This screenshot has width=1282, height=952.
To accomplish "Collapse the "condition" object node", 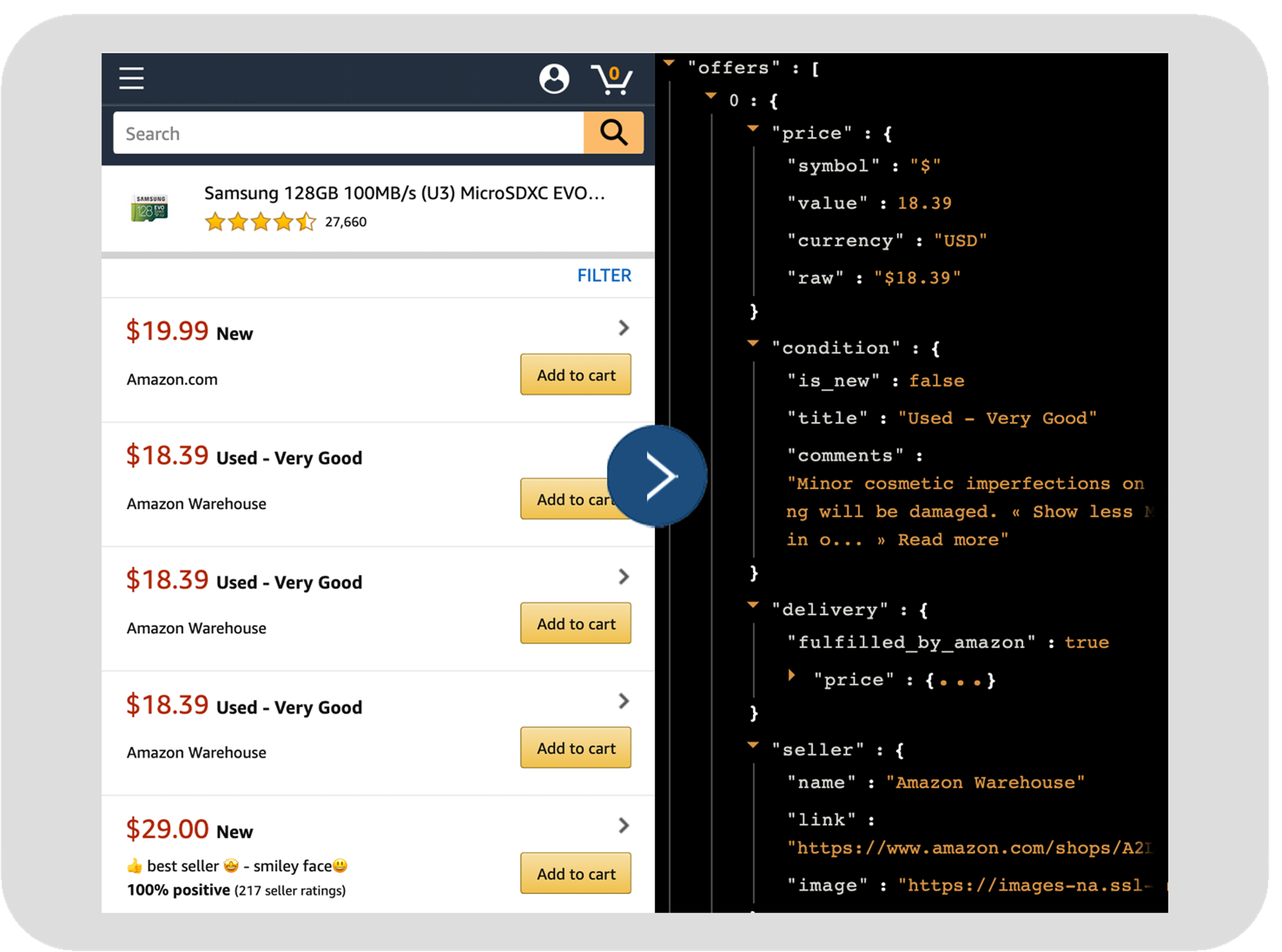I will [752, 343].
